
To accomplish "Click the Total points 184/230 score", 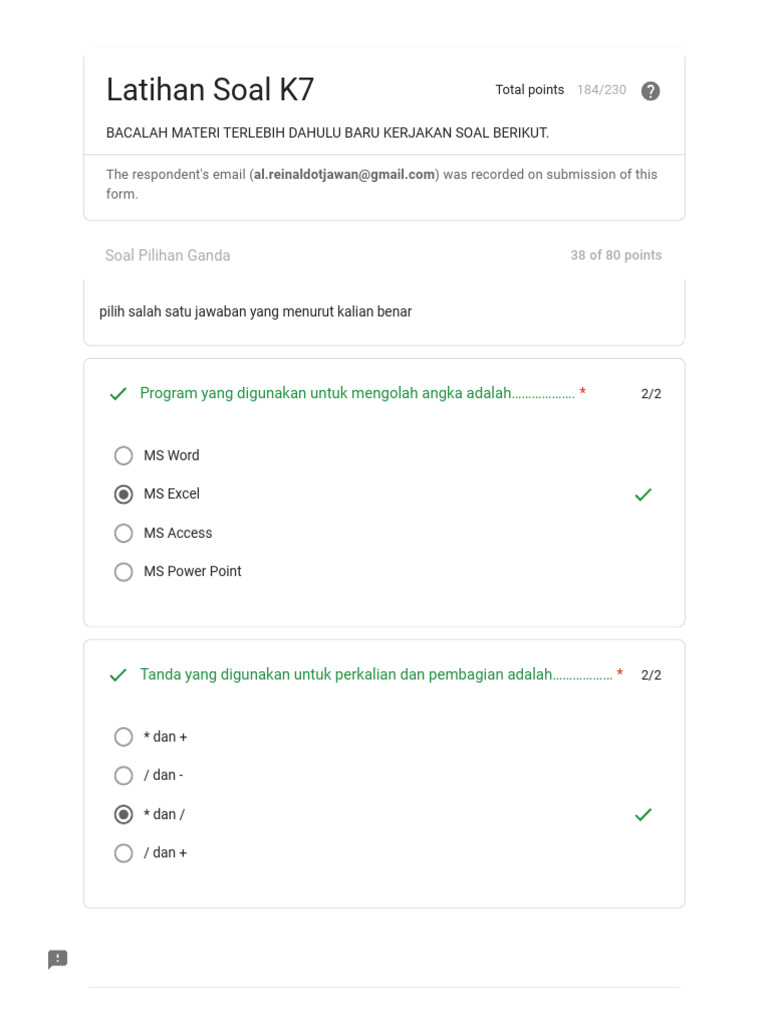I will [601, 90].
